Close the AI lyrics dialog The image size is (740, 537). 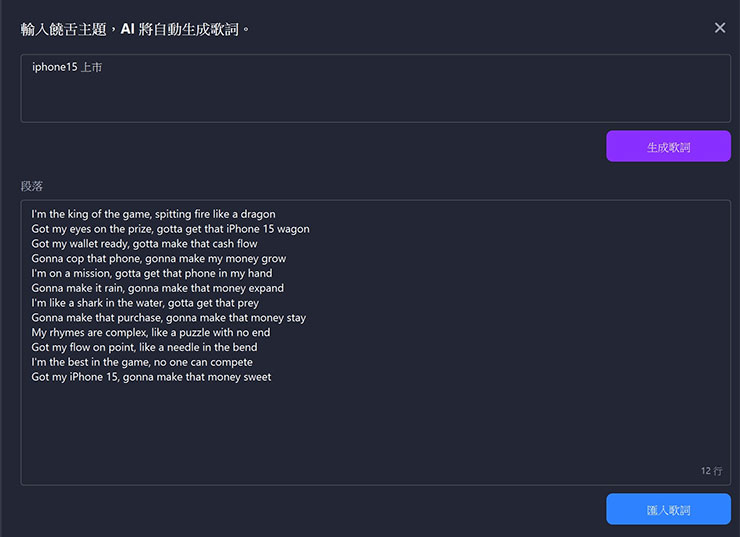pos(720,28)
